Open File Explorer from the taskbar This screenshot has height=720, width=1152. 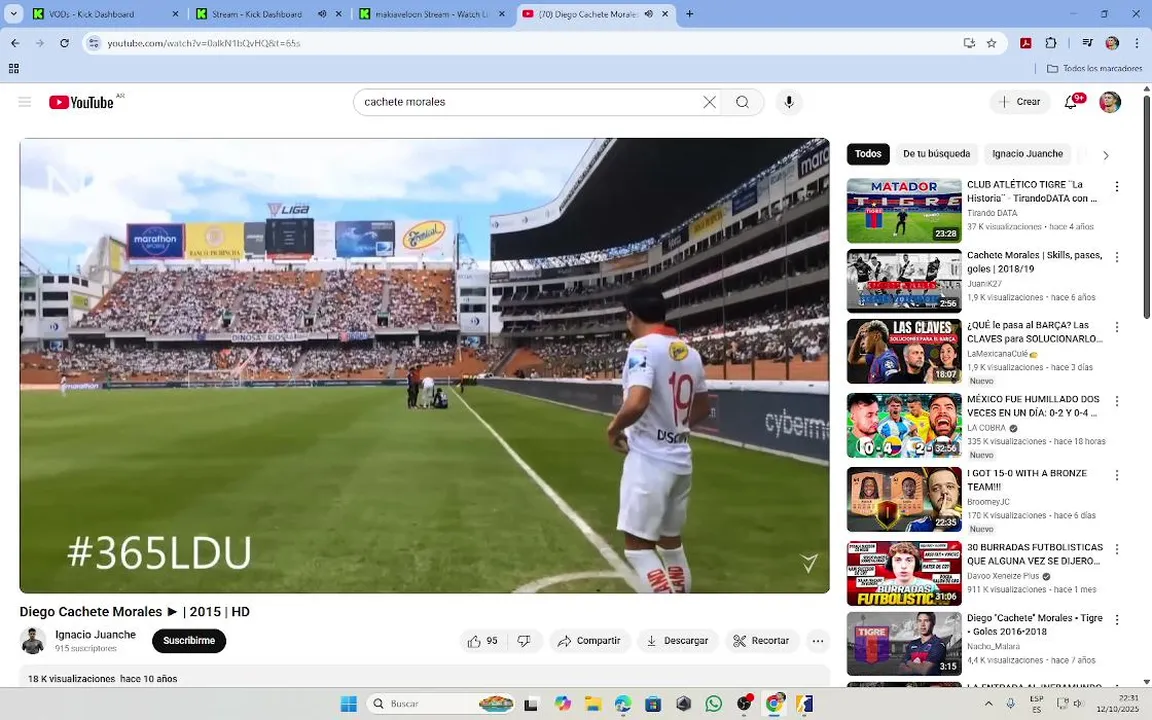593,704
